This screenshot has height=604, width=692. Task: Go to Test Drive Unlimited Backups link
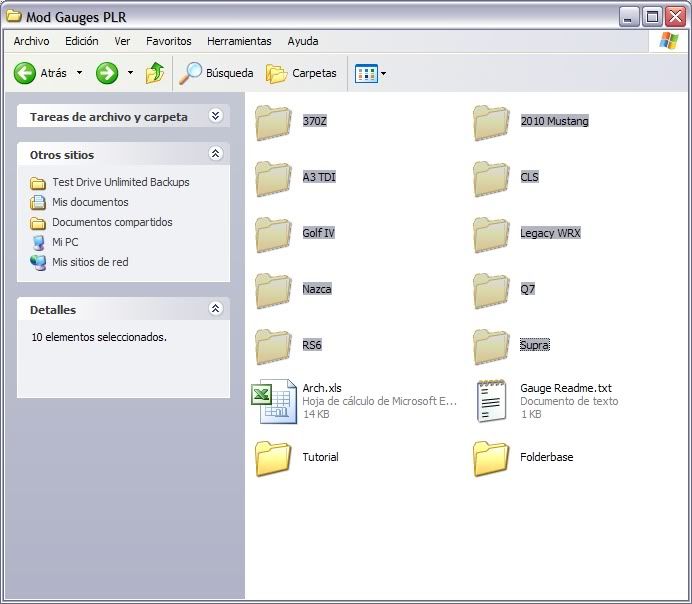coord(120,182)
